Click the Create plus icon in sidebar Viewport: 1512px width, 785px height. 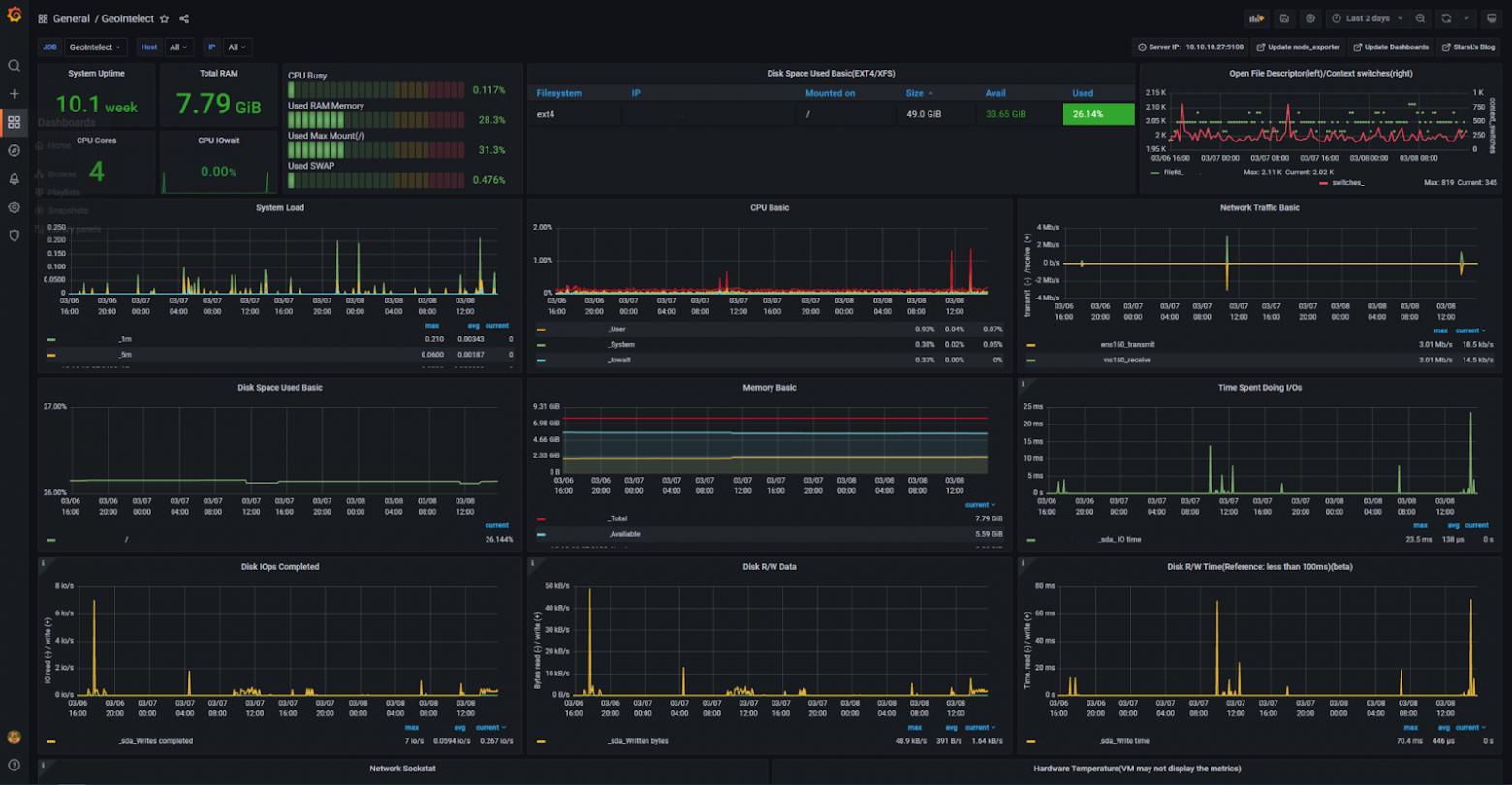(14, 94)
